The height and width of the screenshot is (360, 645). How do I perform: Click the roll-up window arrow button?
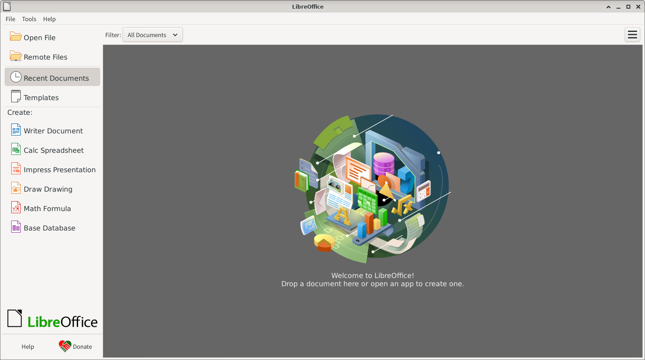[608, 7]
